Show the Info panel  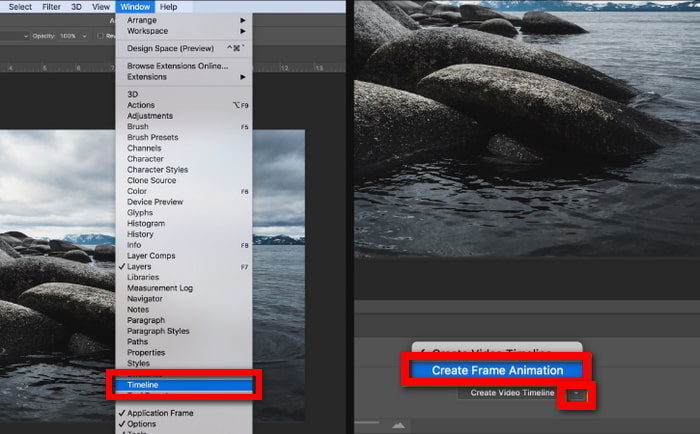point(184,245)
